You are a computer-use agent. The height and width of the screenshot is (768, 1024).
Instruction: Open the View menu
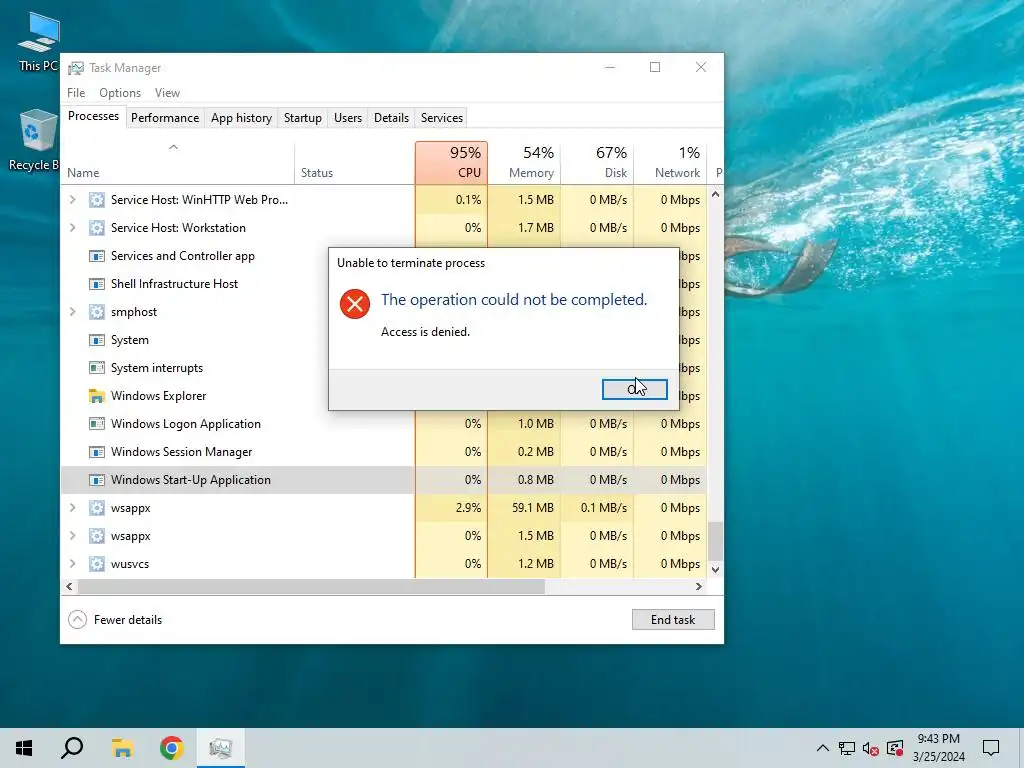pos(167,93)
